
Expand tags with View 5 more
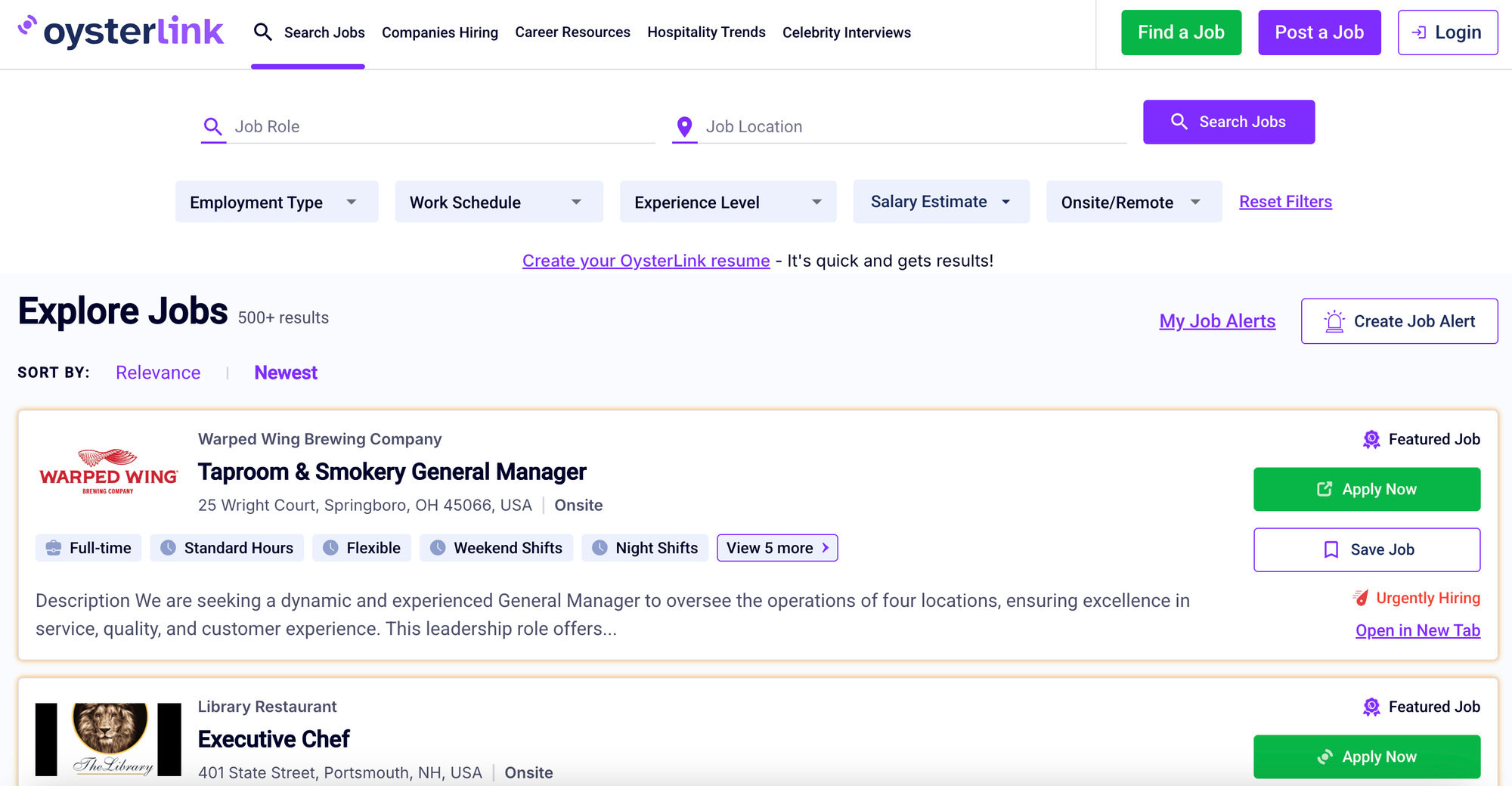(776, 548)
